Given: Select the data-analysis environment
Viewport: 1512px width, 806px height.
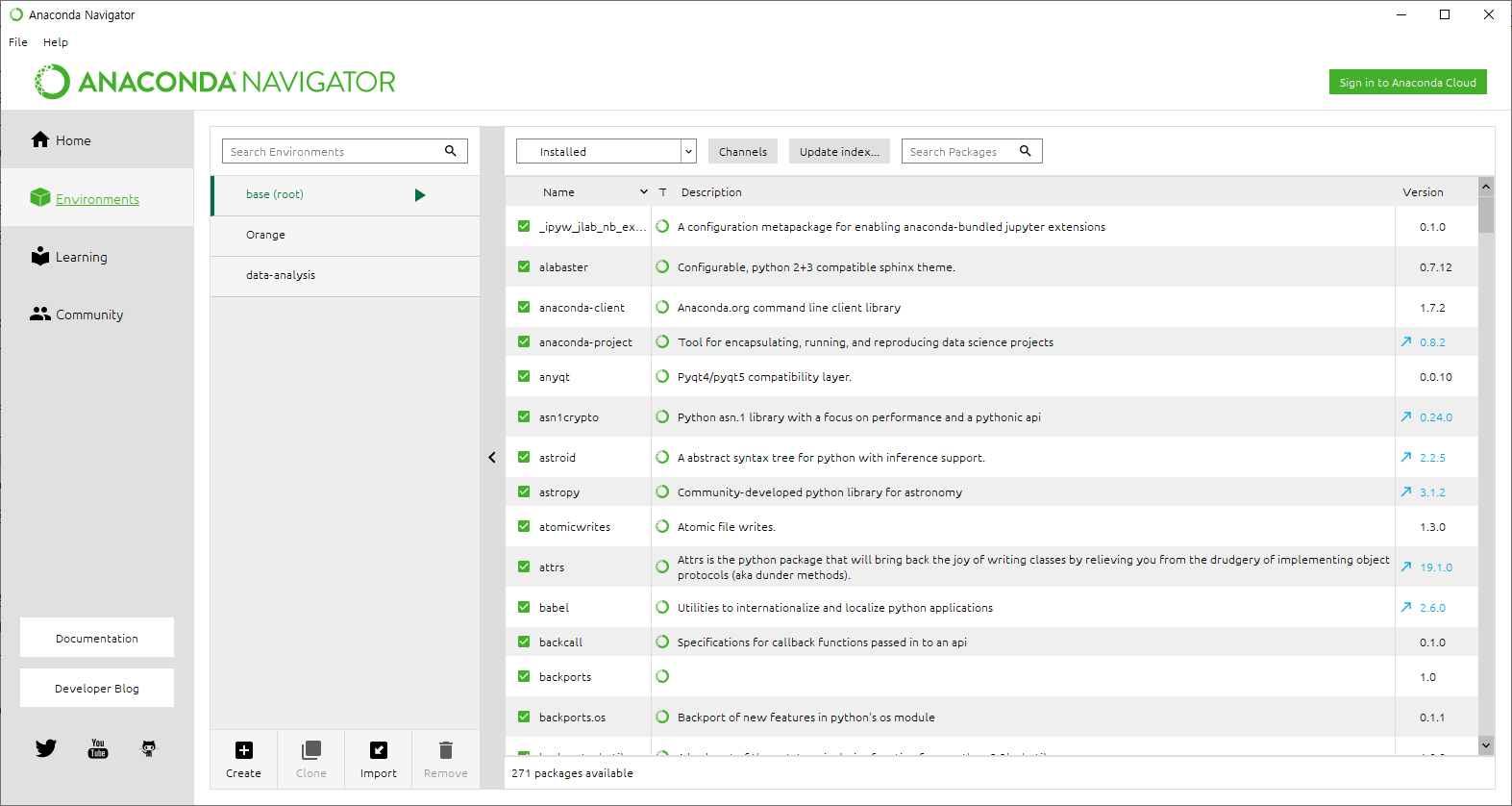Looking at the screenshot, I should coord(345,275).
